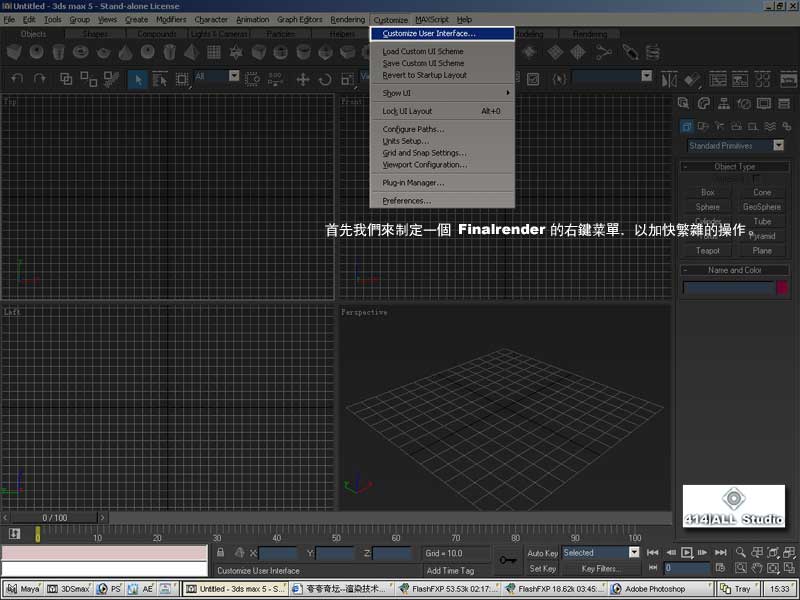
Task: Click the Mirror tool icon
Action: (x=669, y=80)
